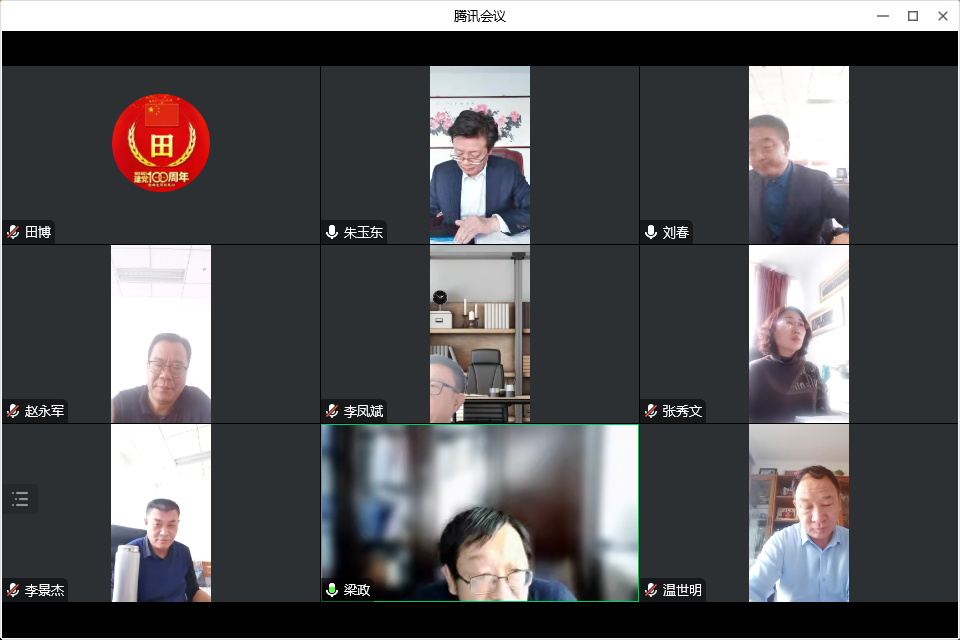Click the muted microphone icon beside 田博
The height and width of the screenshot is (640, 960).
tap(14, 232)
